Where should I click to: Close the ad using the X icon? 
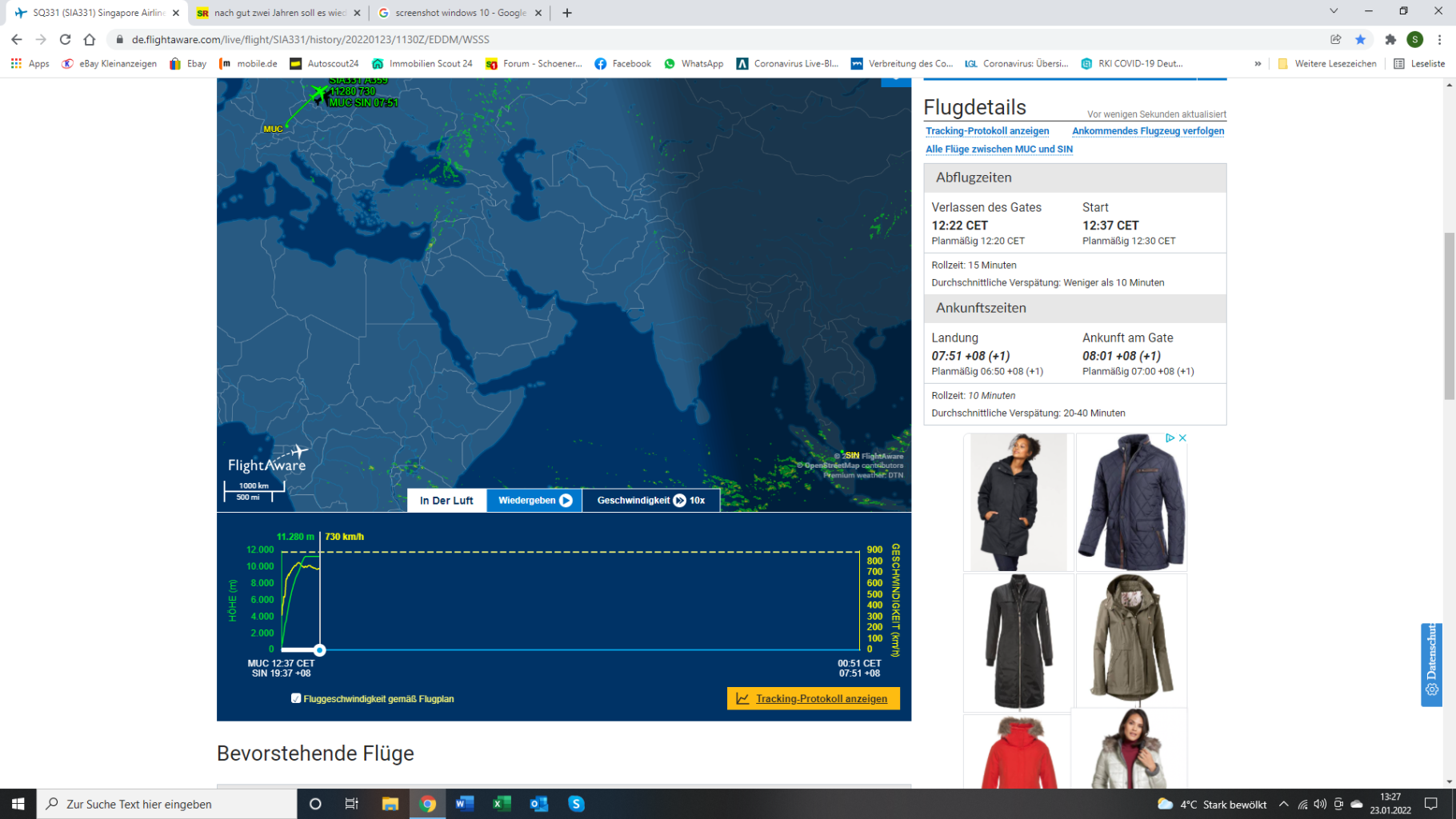[x=1182, y=438]
